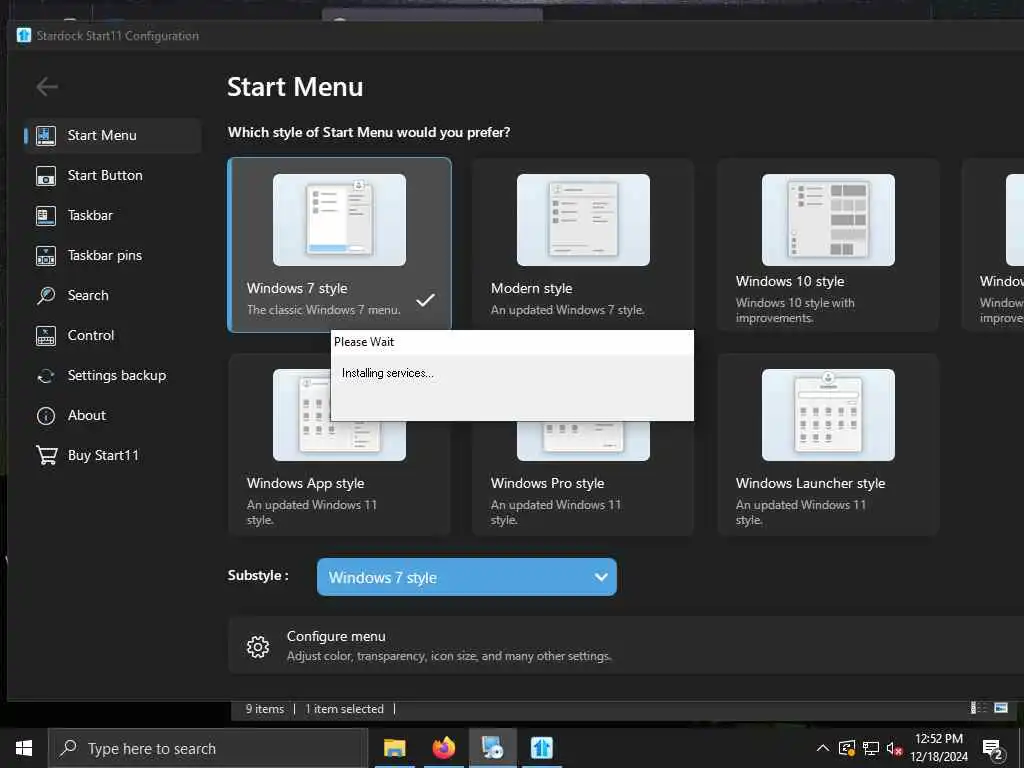Click the Modern style preview thumbnail
This screenshot has width=1024, height=768.
coord(583,219)
